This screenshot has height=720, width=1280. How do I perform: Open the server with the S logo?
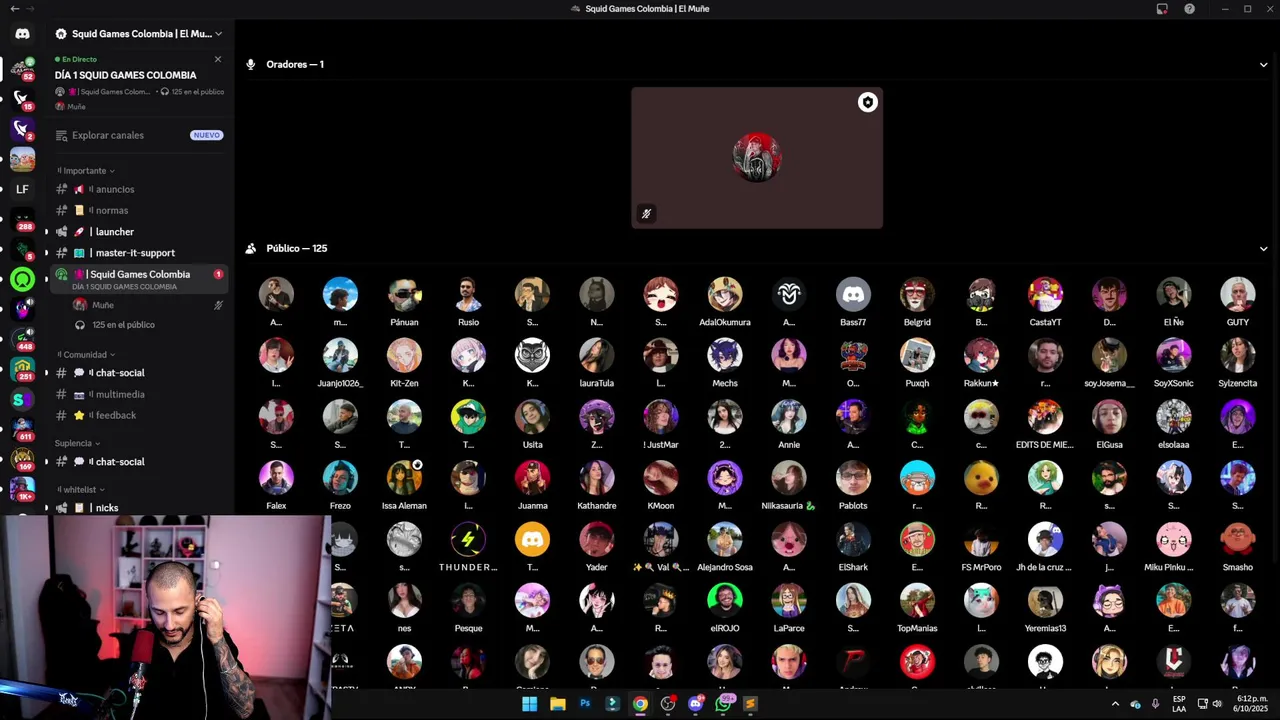(x=22, y=399)
